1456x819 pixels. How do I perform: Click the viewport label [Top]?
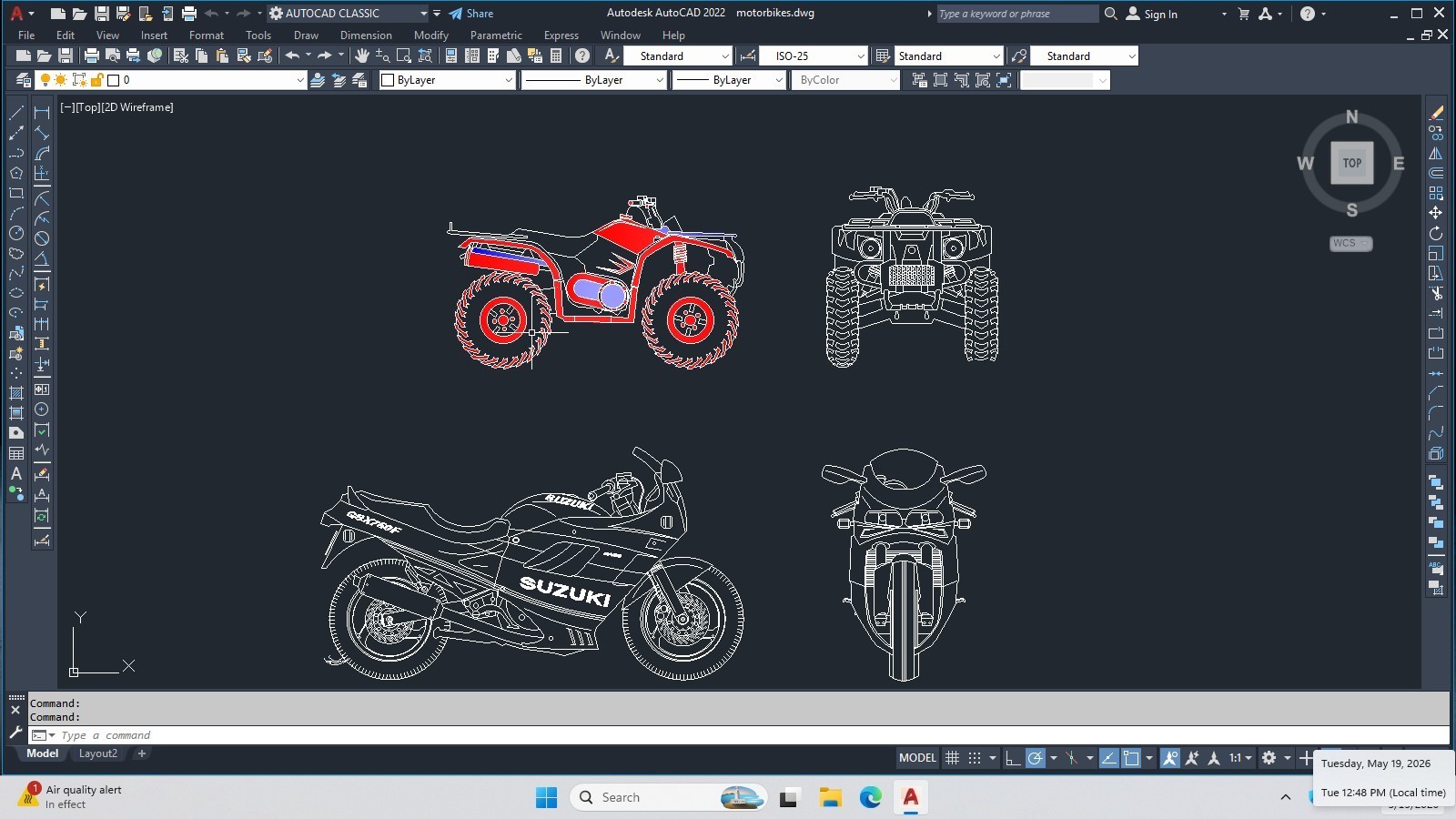pyautogui.click(x=88, y=107)
